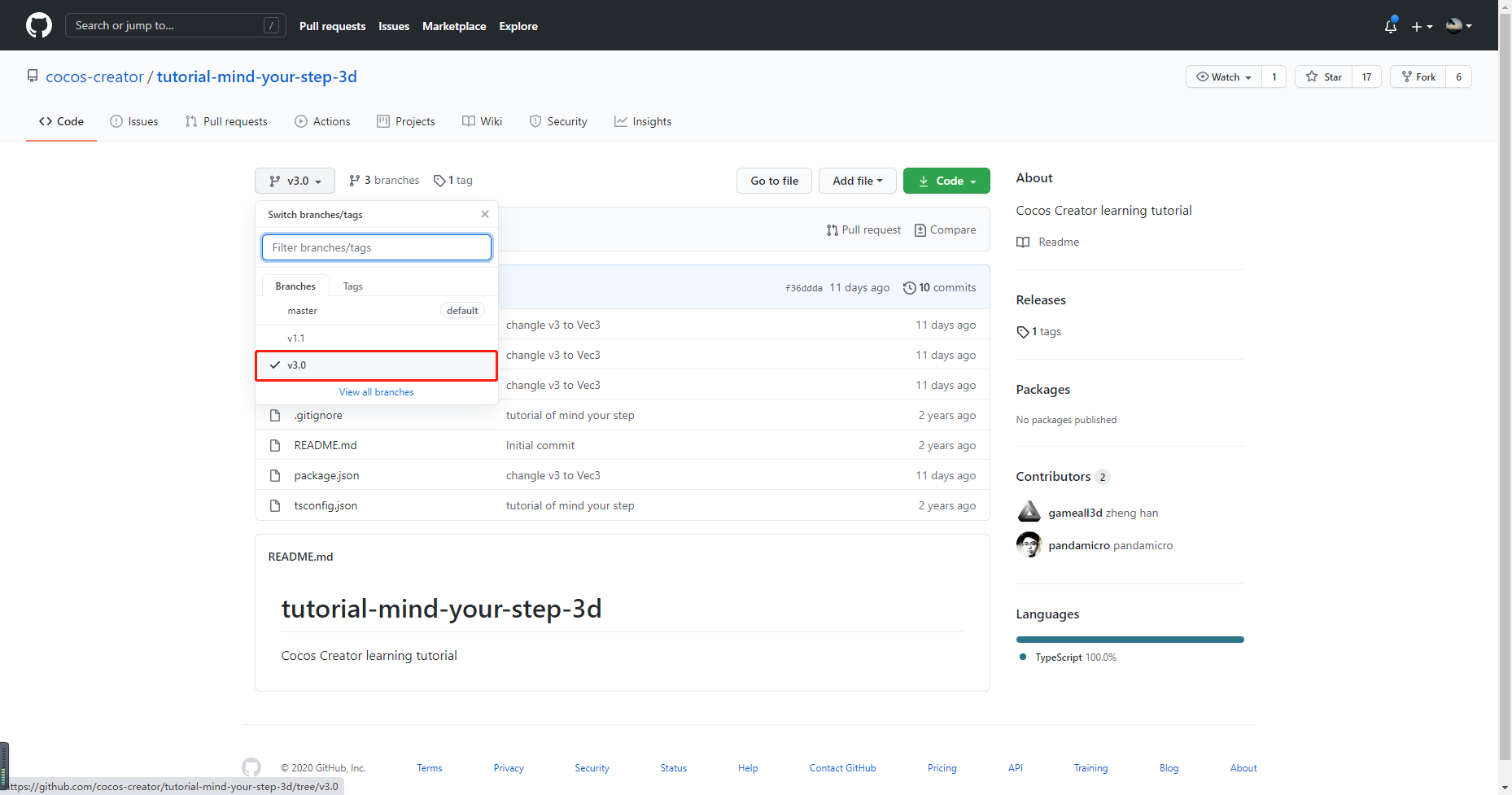Open the 1 tags link under Releases
This screenshot has height=795, width=1512.
(1039, 332)
